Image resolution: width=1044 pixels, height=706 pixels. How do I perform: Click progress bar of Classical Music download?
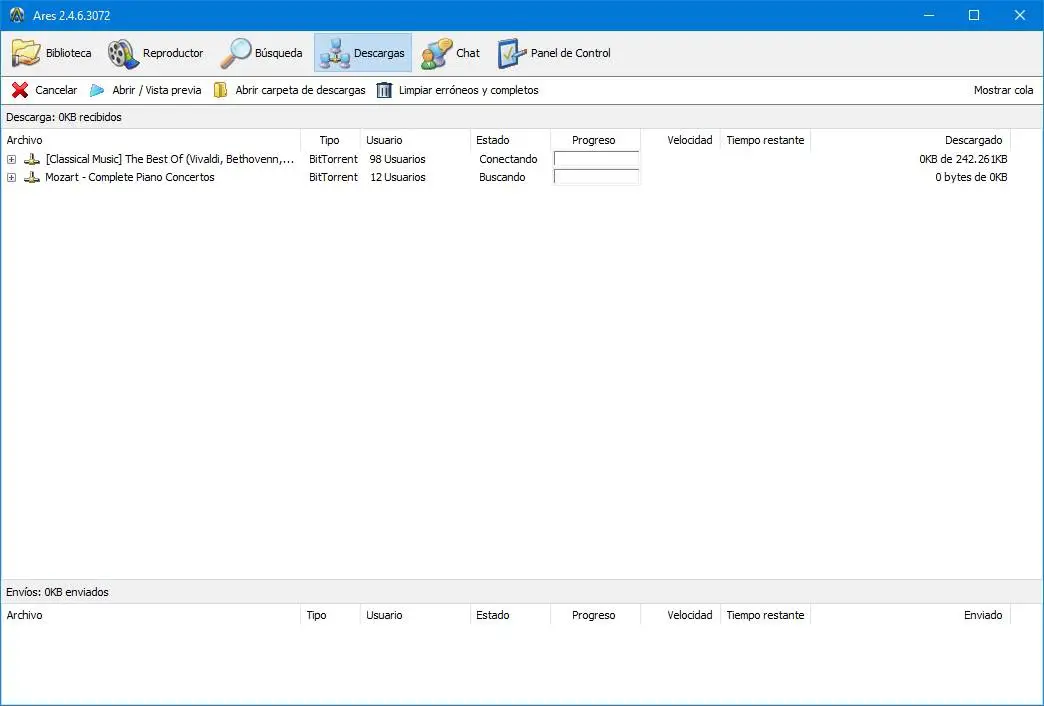click(x=597, y=159)
